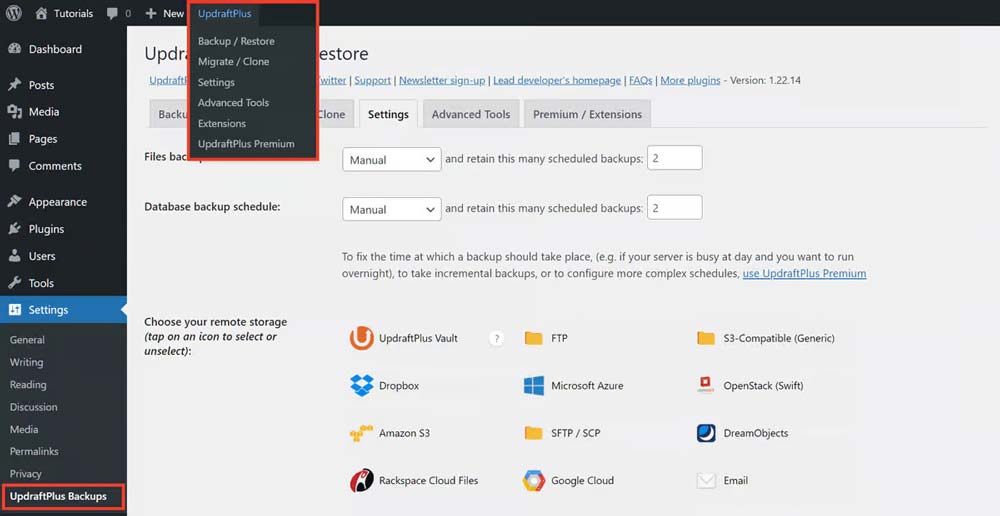
Task: Open the comments bubble in admin bar
Action: point(113,13)
